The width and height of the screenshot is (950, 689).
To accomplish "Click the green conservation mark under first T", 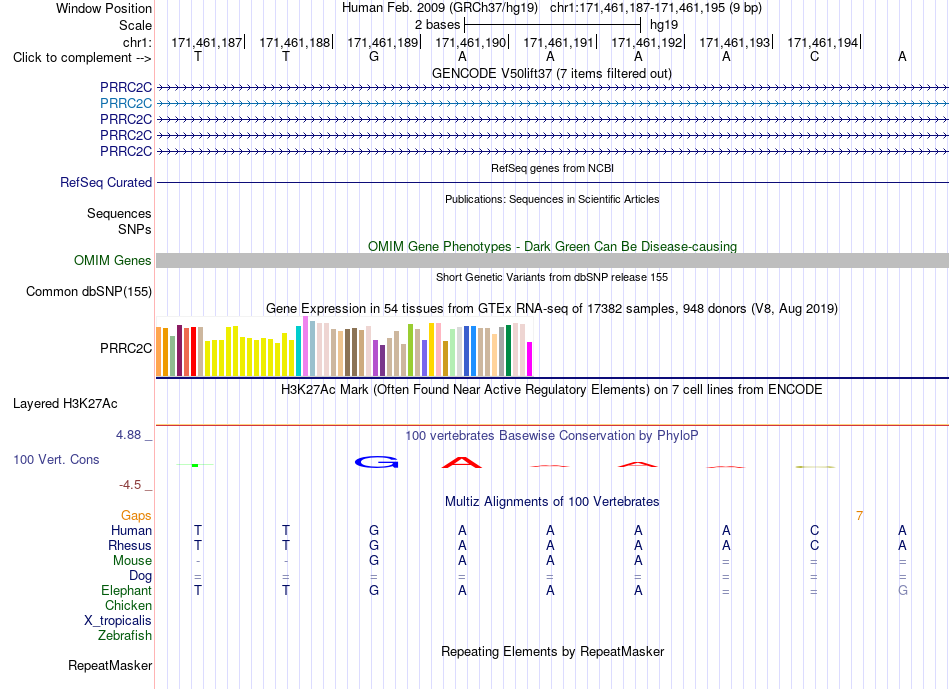I will pyautogui.click(x=195, y=465).
